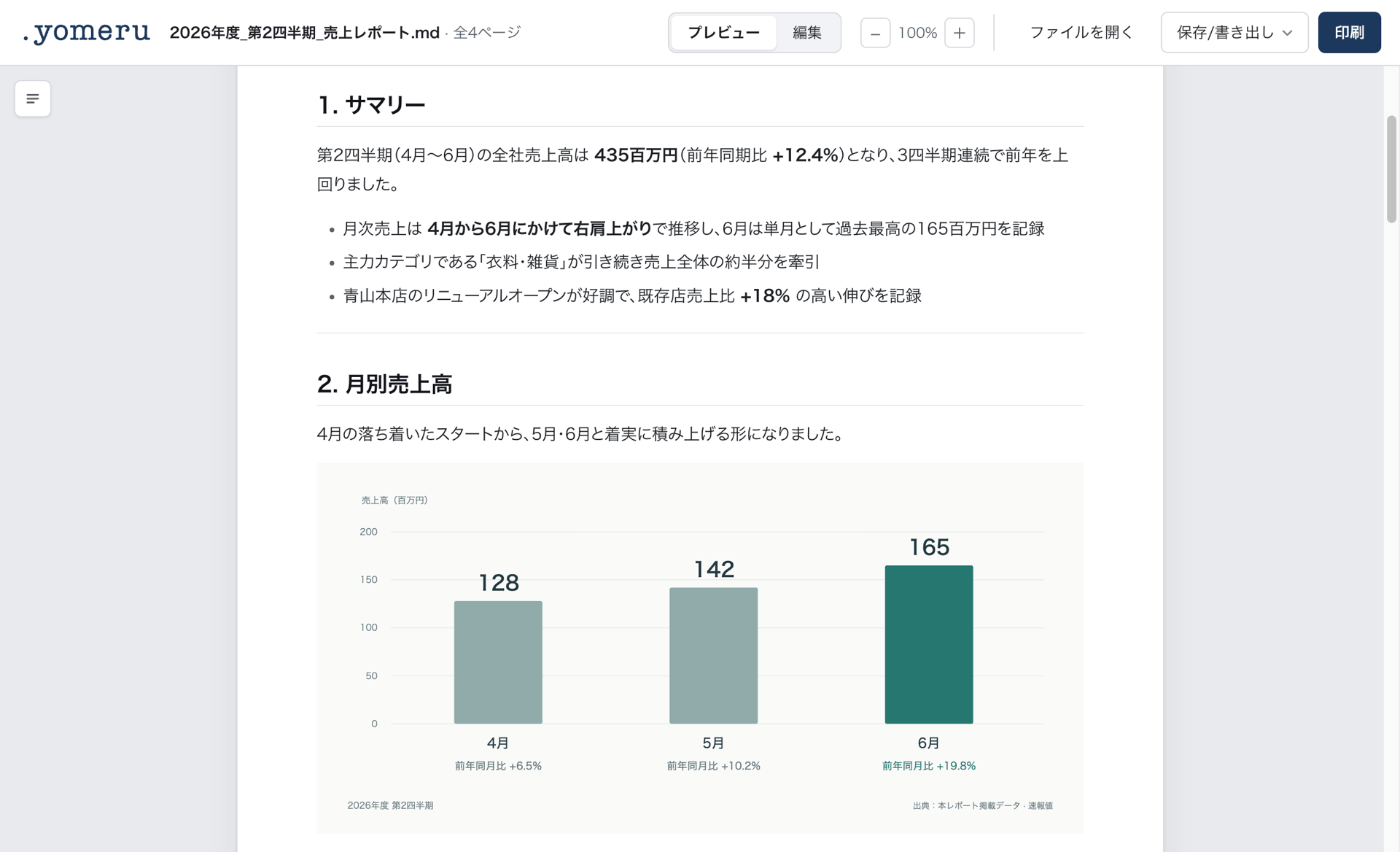Click the 128 value label above the bar
The width and height of the screenshot is (1400, 852).
click(499, 583)
